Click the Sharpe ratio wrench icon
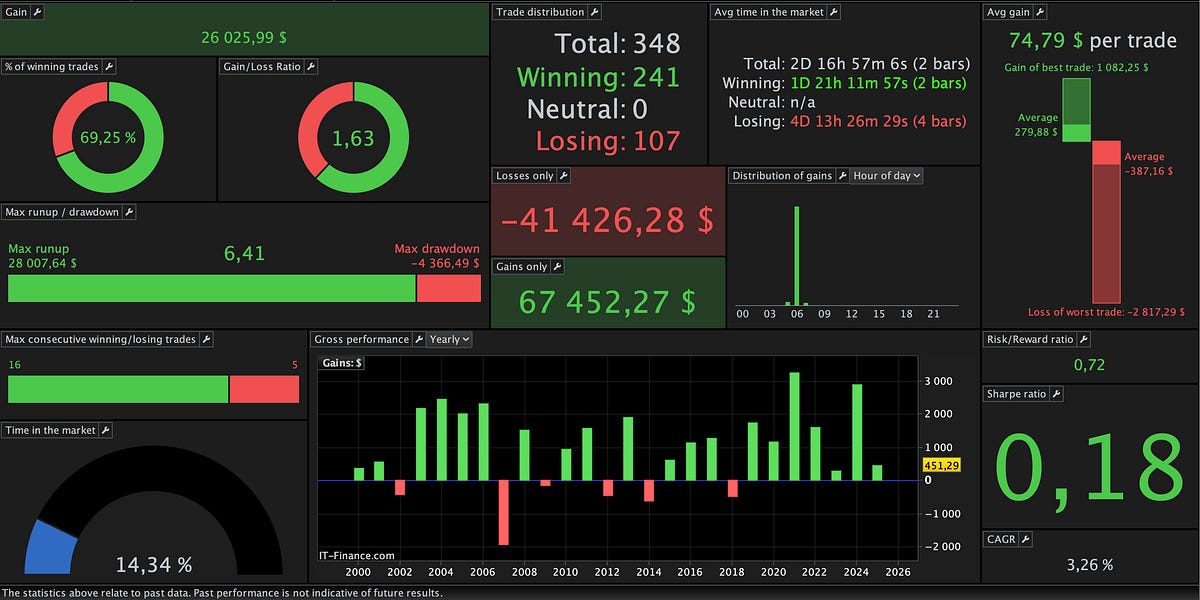This screenshot has height=600, width=1200. pos(1056,394)
